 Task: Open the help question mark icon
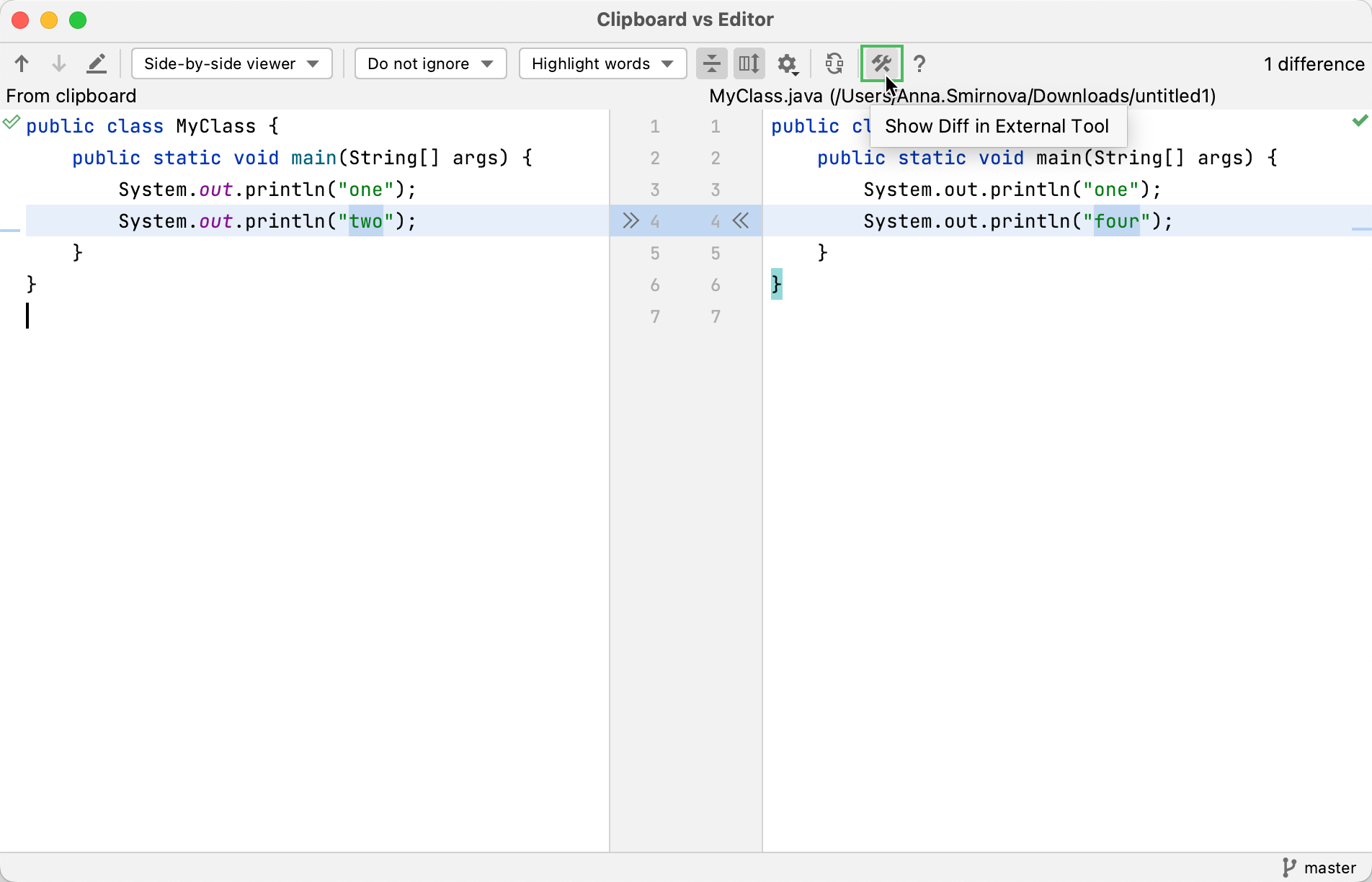pos(919,64)
